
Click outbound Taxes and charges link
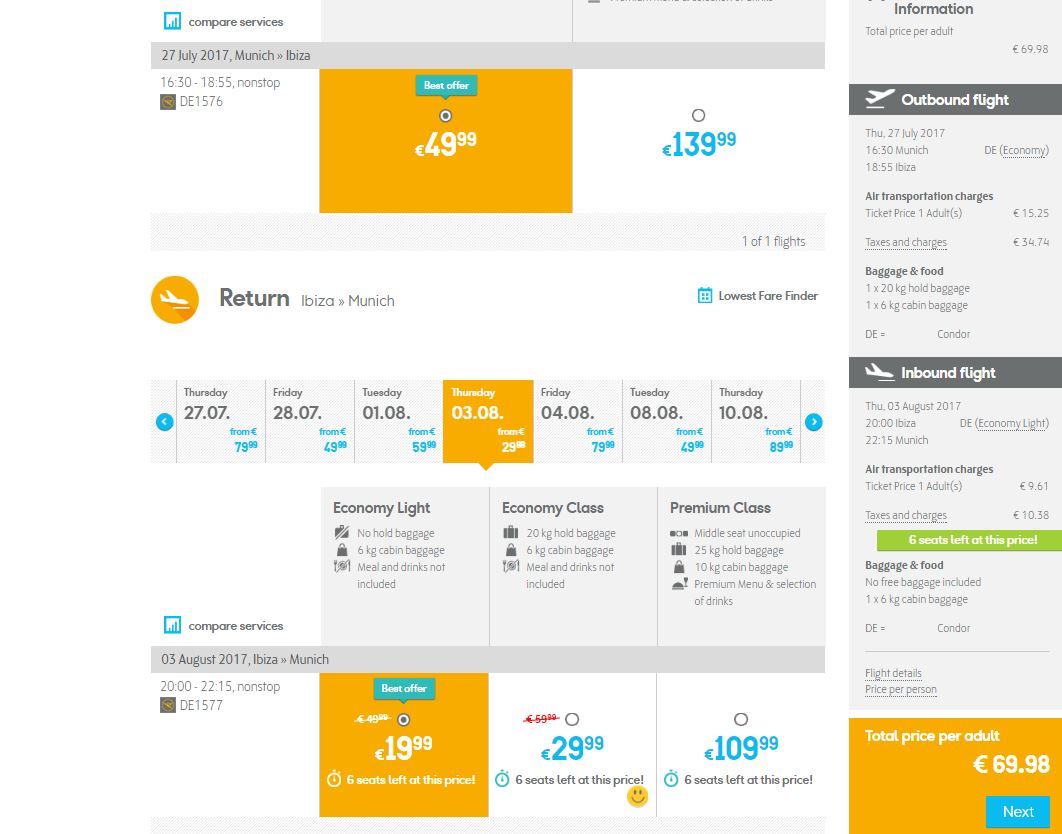[x=906, y=242]
